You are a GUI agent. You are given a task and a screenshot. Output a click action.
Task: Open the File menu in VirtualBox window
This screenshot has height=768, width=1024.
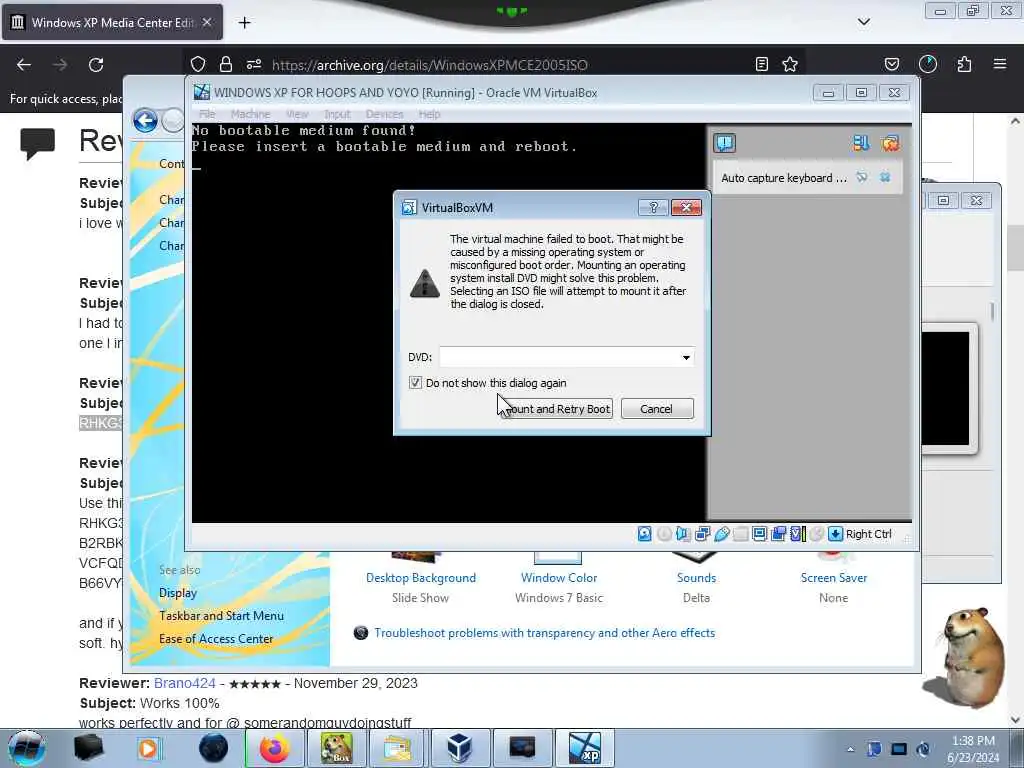click(x=207, y=114)
